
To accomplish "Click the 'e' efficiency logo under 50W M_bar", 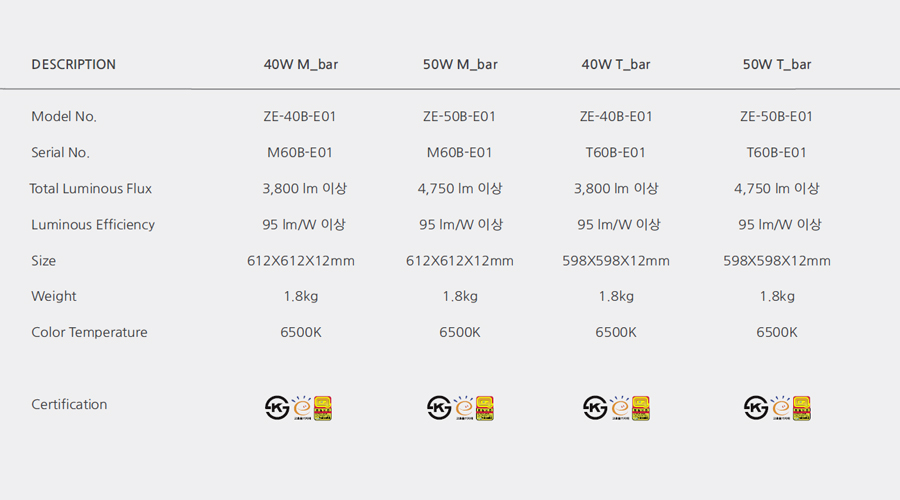I will [x=464, y=408].
